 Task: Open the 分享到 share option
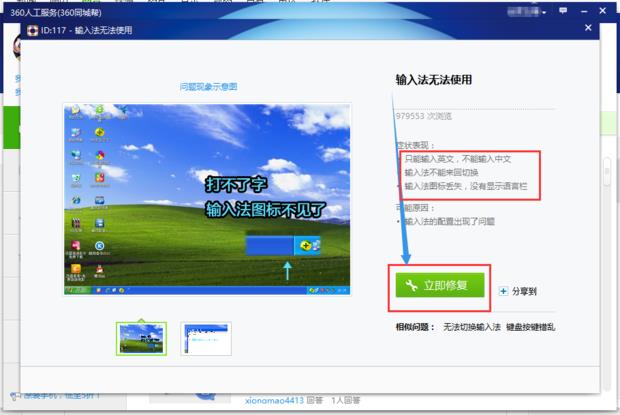tap(518, 292)
